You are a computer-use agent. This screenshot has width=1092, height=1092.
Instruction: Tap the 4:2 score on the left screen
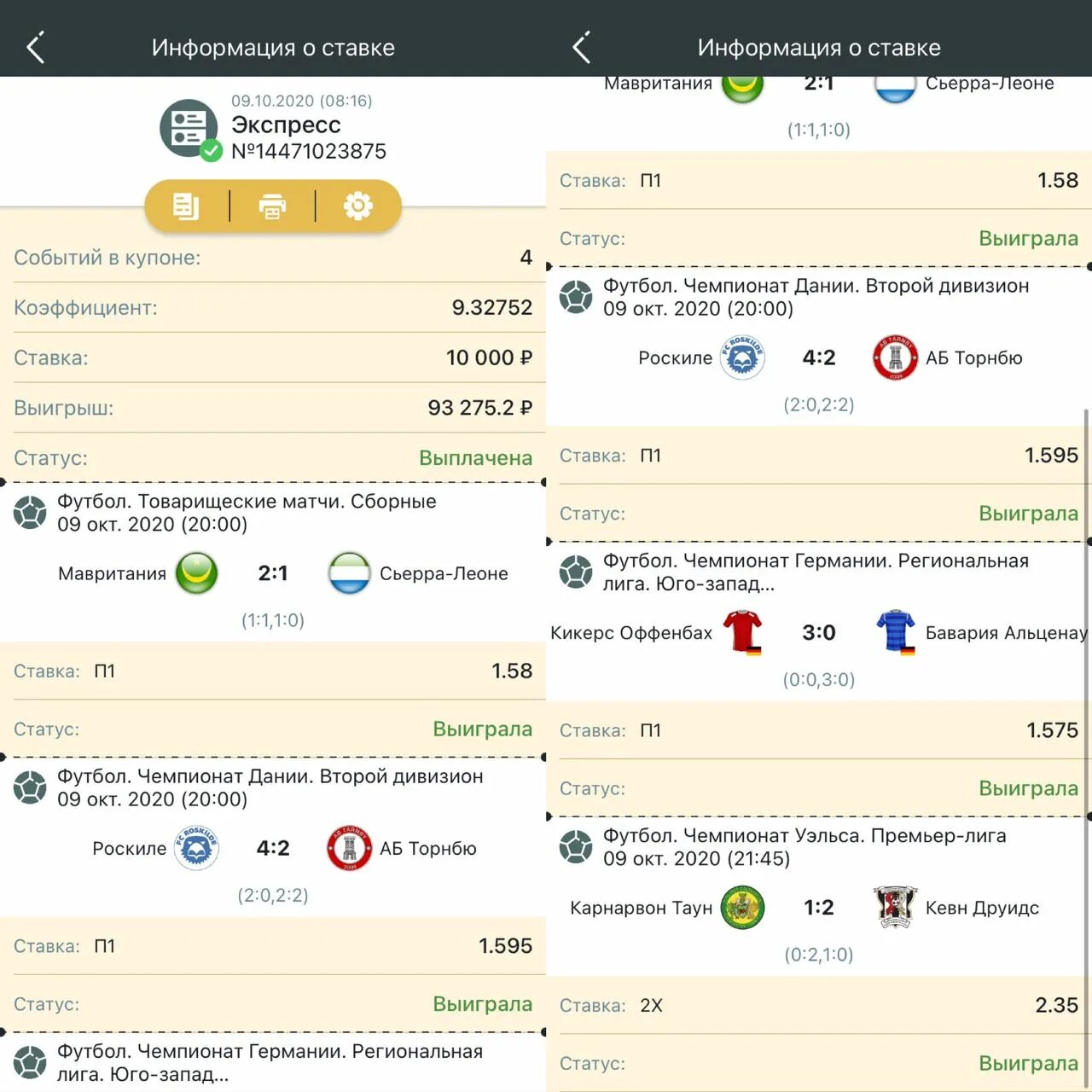(x=273, y=848)
